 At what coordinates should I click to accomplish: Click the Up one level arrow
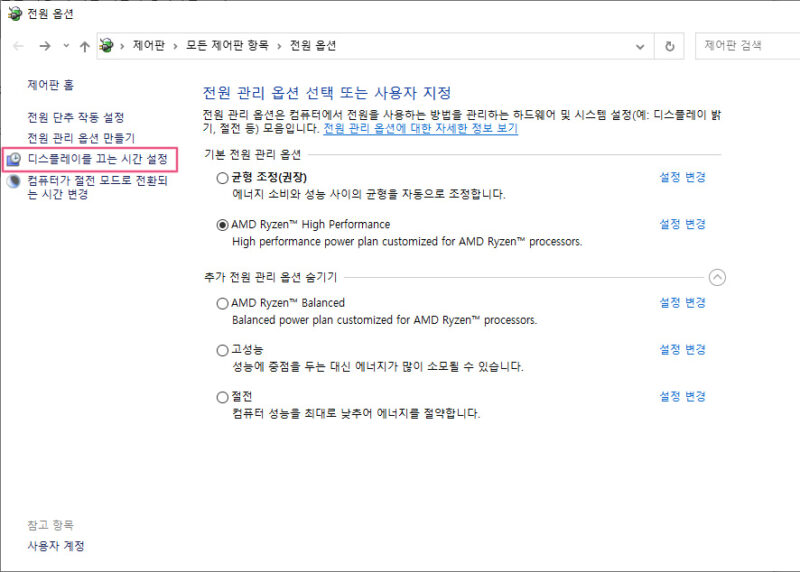tap(85, 46)
